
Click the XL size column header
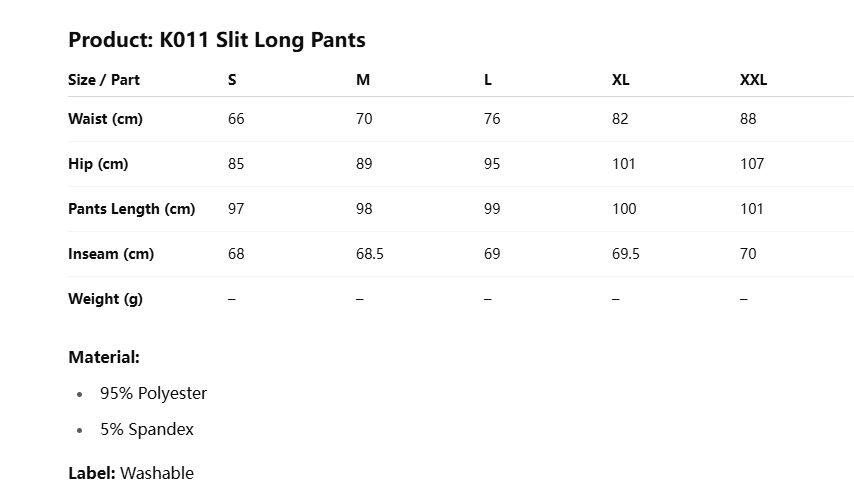[620, 80]
